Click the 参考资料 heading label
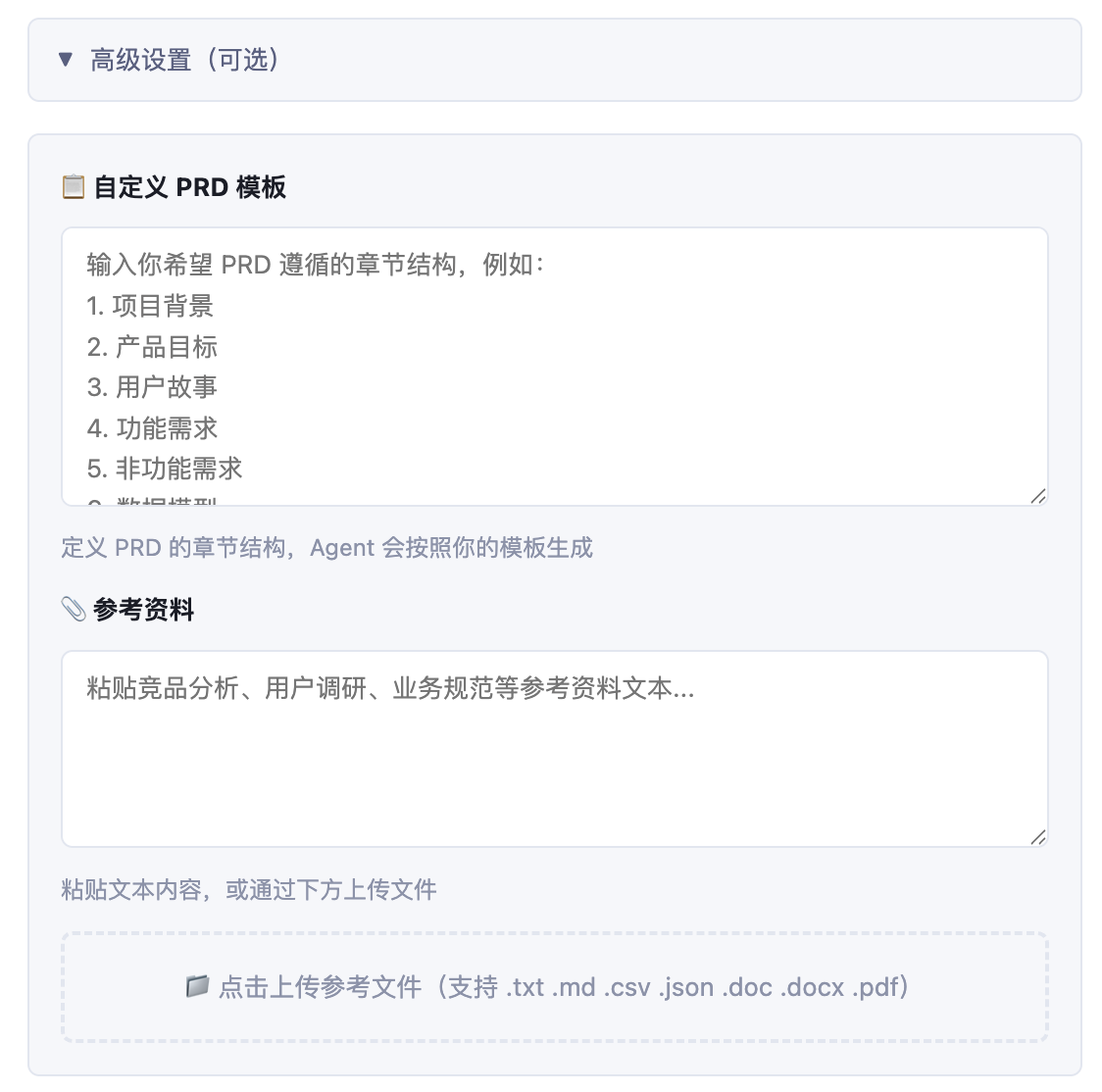Image resolution: width=1102 pixels, height=1092 pixels. click(143, 610)
